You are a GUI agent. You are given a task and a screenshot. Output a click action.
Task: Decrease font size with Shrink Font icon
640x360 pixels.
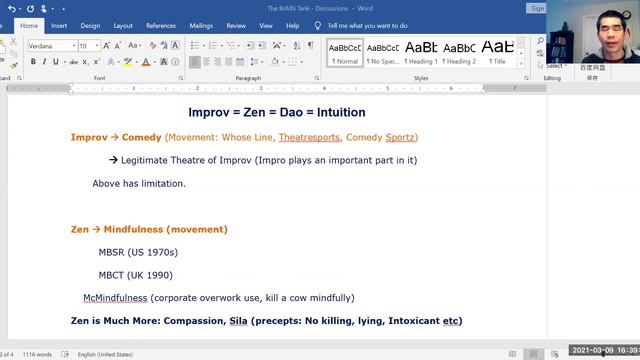(118, 46)
